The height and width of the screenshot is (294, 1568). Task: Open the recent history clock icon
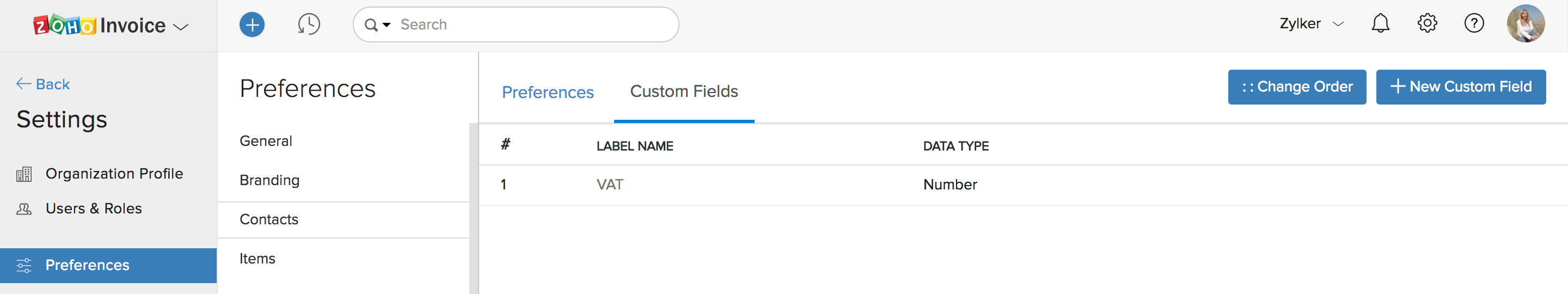coord(309,25)
